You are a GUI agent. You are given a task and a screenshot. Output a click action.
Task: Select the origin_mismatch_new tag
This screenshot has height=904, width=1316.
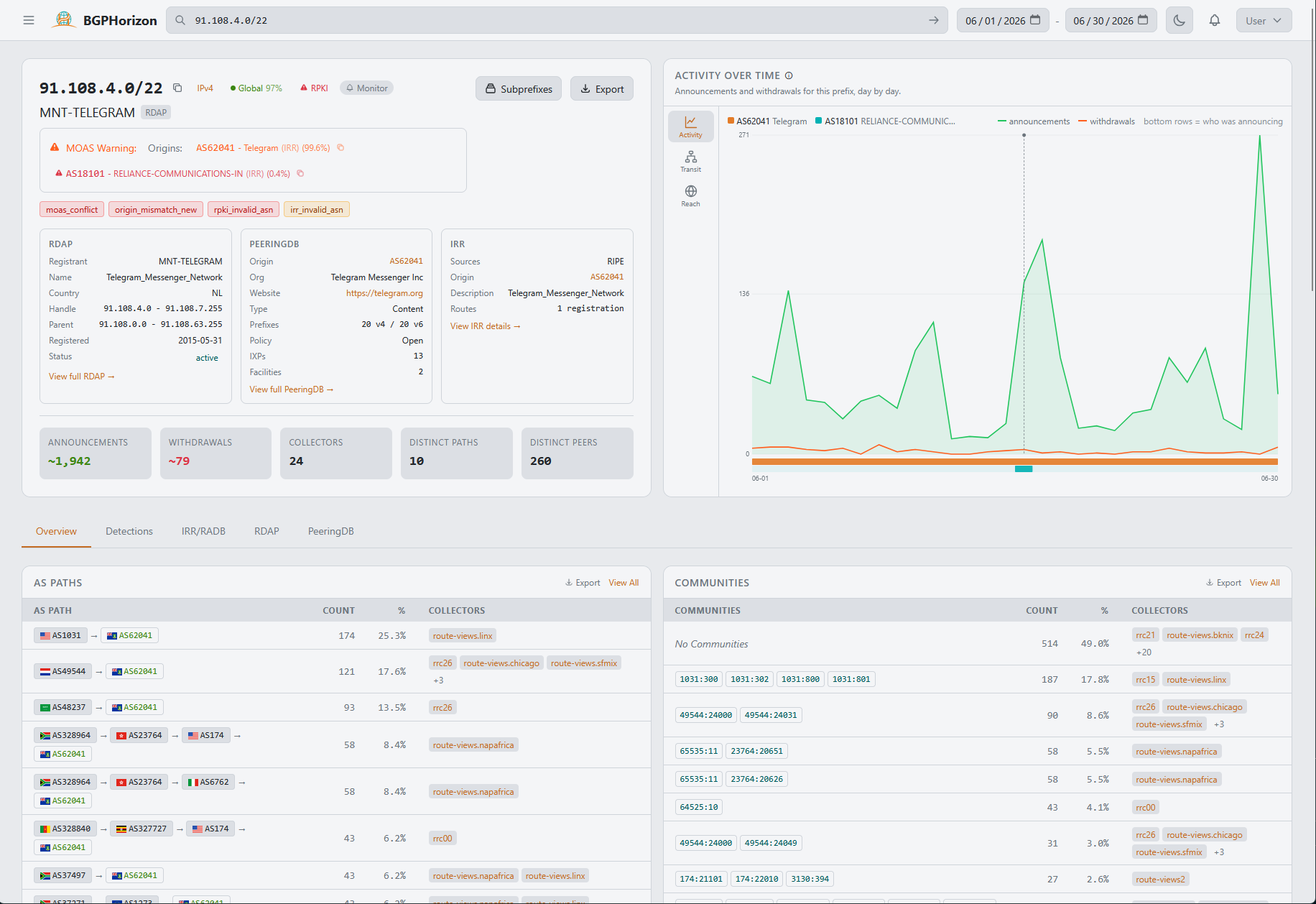[156, 209]
